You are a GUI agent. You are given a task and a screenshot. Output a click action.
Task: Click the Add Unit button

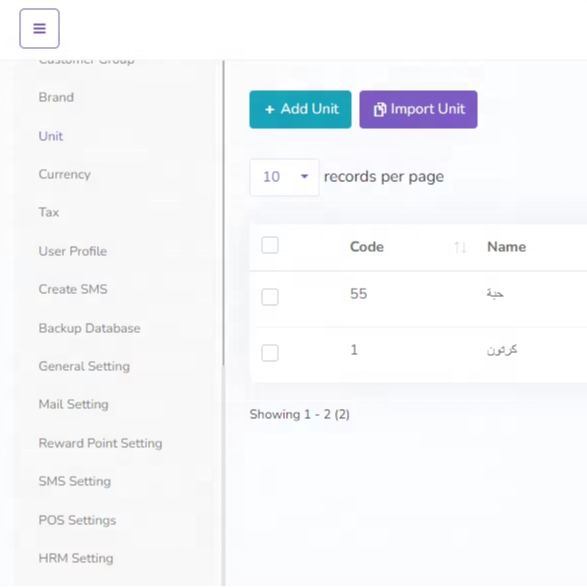pyautogui.click(x=300, y=109)
